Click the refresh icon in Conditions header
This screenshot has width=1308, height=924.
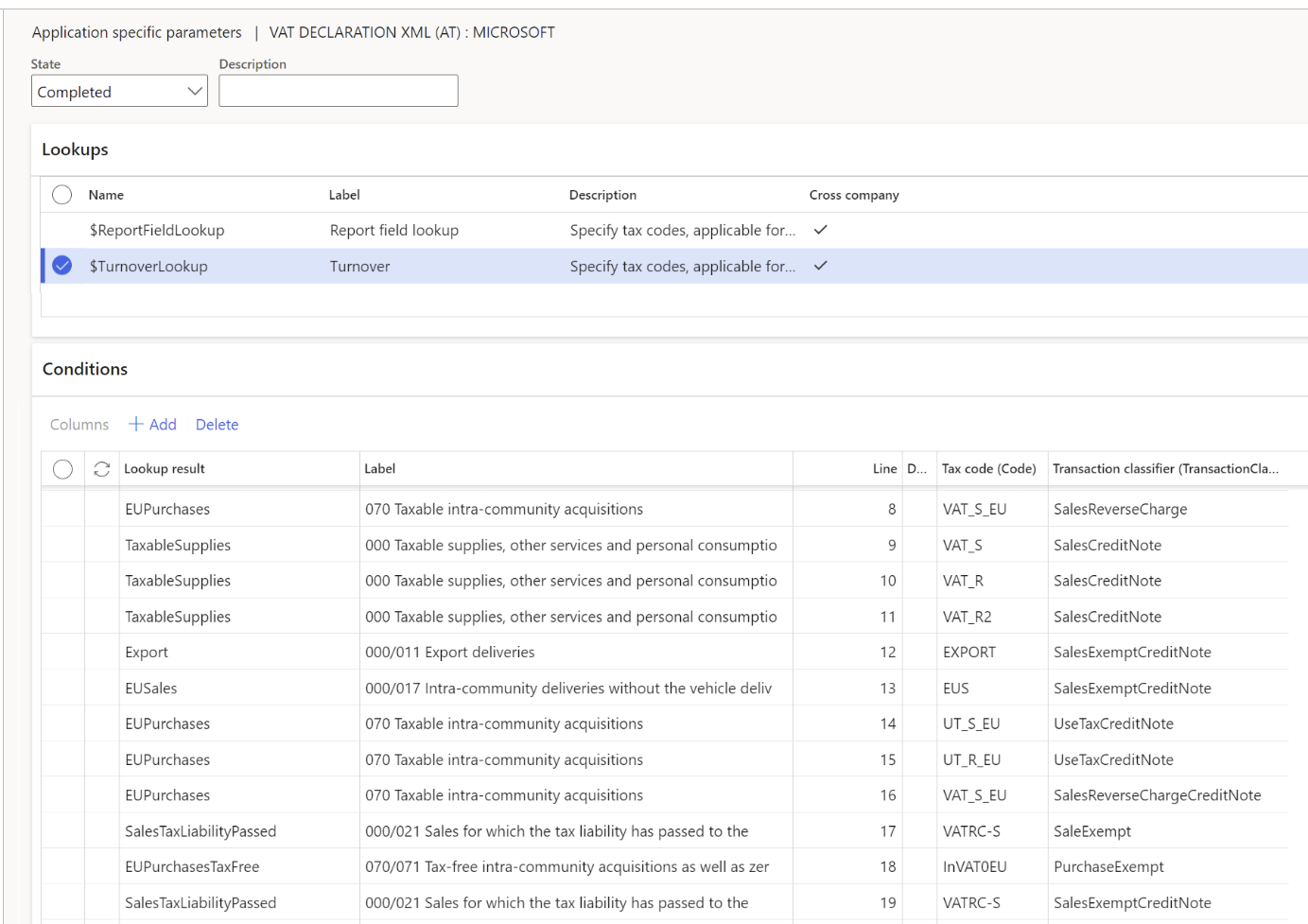(x=102, y=469)
